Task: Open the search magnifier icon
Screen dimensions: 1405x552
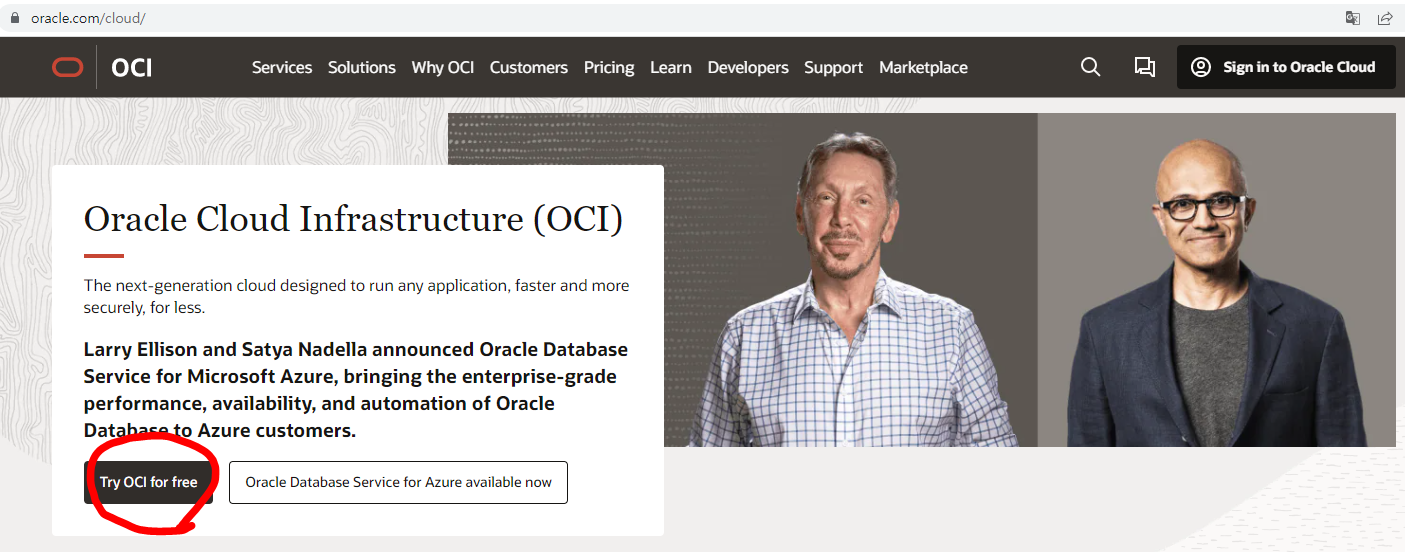Action: (x=1091, y=67)
